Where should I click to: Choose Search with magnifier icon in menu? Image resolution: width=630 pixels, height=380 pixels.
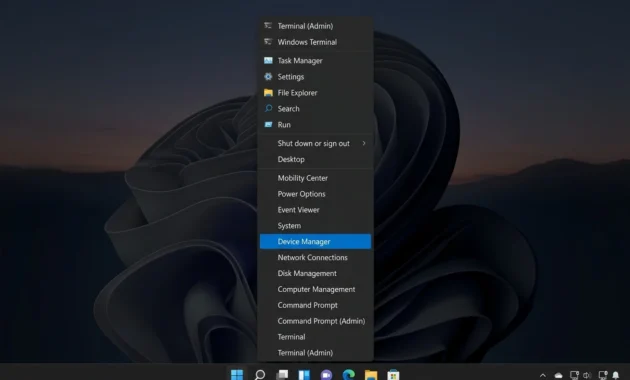click(x=315, y=109)
